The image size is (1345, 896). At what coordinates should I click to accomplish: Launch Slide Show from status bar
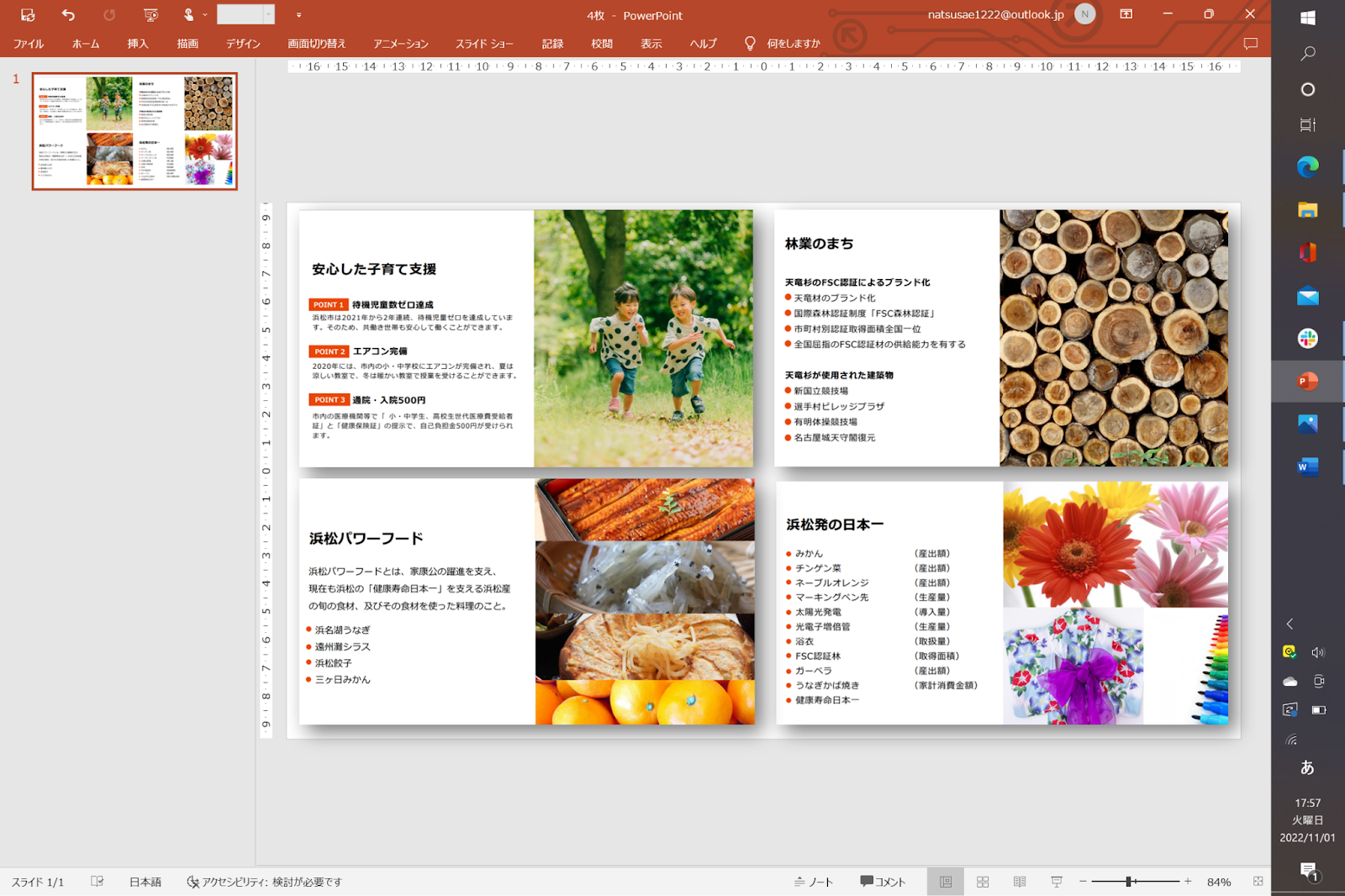1057,882
